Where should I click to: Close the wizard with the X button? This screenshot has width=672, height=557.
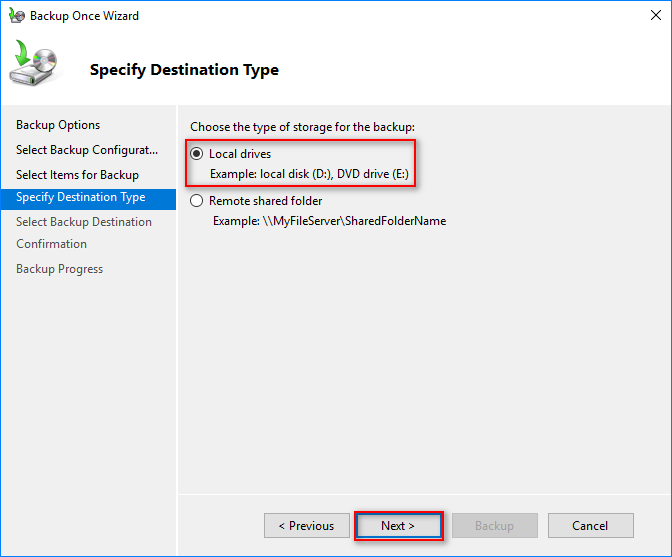coord(655,15)
